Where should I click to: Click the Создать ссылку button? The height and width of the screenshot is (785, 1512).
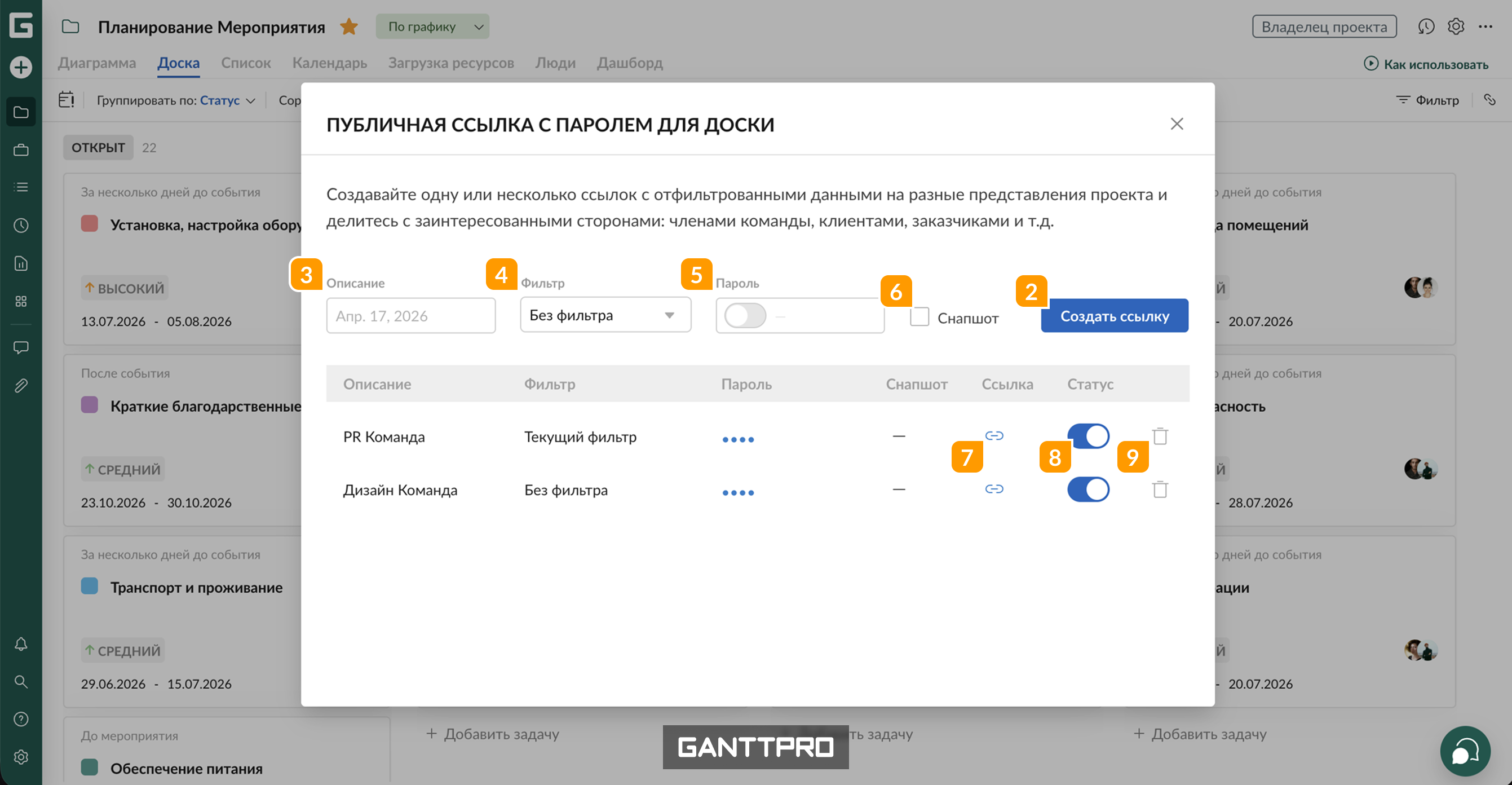pyautogui.click(x=1115, y=316)
